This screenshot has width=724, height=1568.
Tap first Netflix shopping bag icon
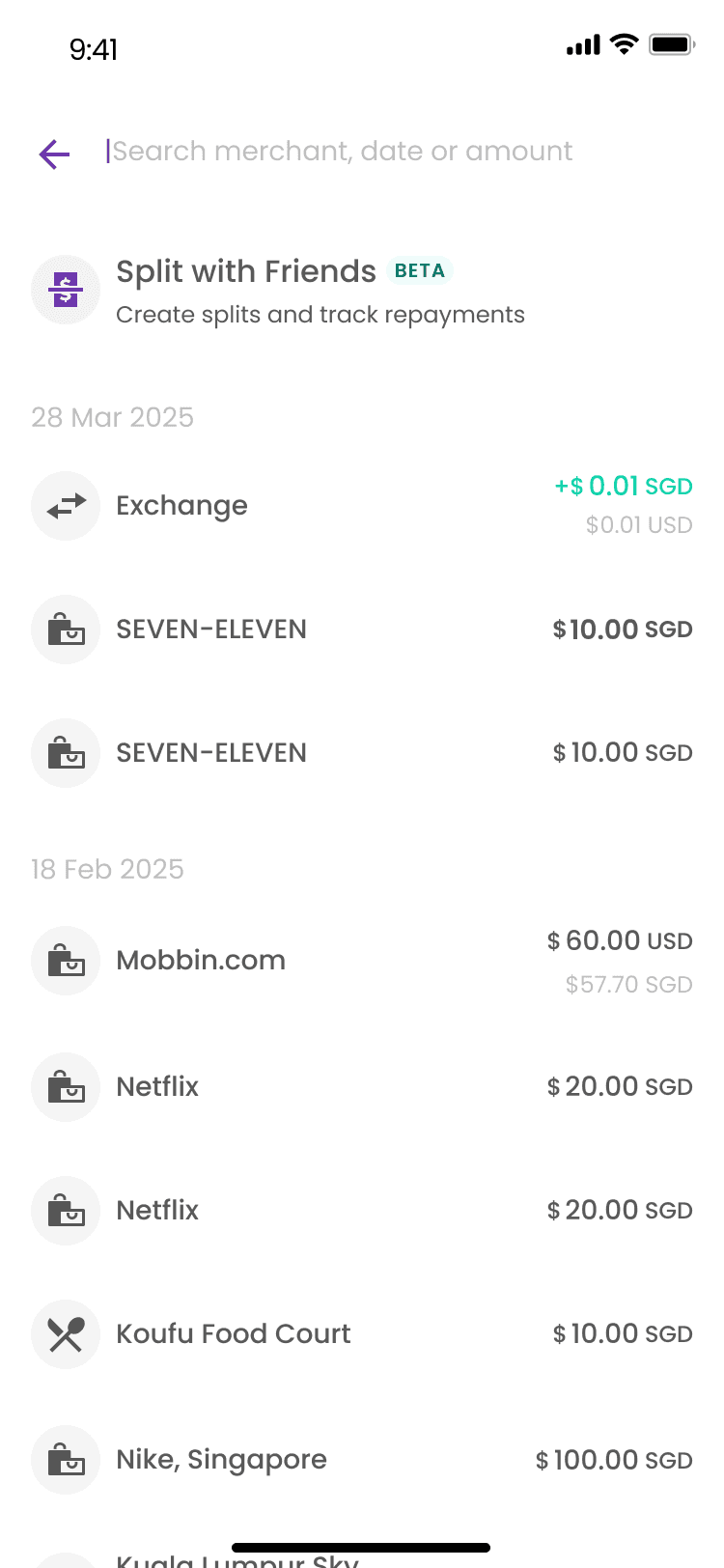66,1087
